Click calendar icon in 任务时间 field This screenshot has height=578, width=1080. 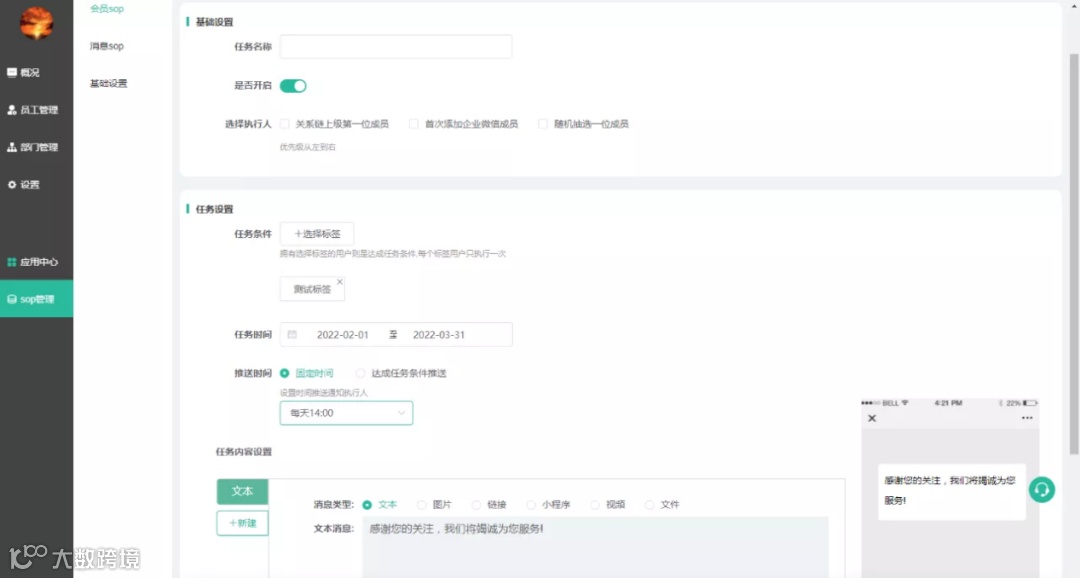pyautogui.click(x=292, y=335)
